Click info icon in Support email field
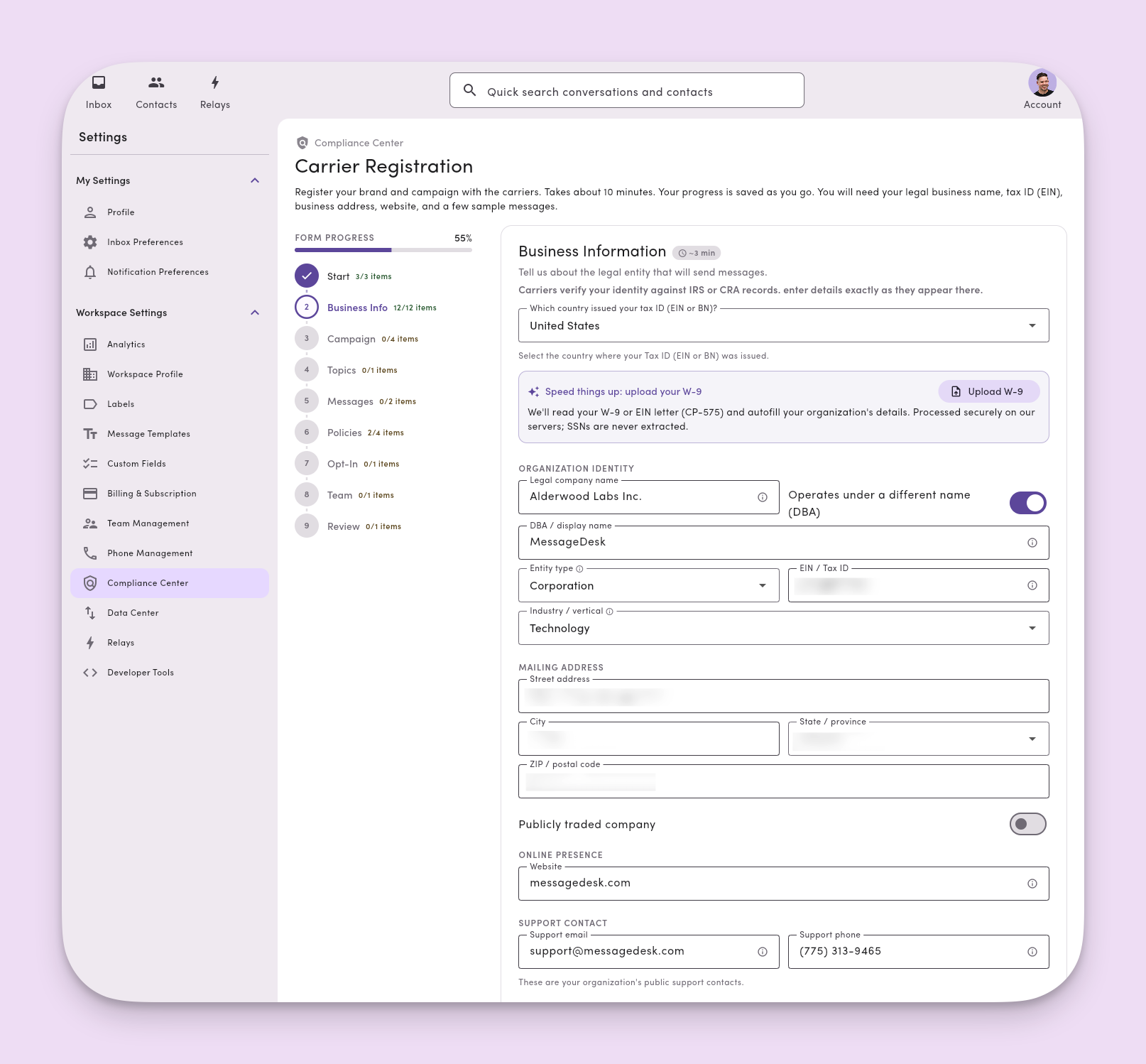1146x1064 pixels. click(763, 952)
